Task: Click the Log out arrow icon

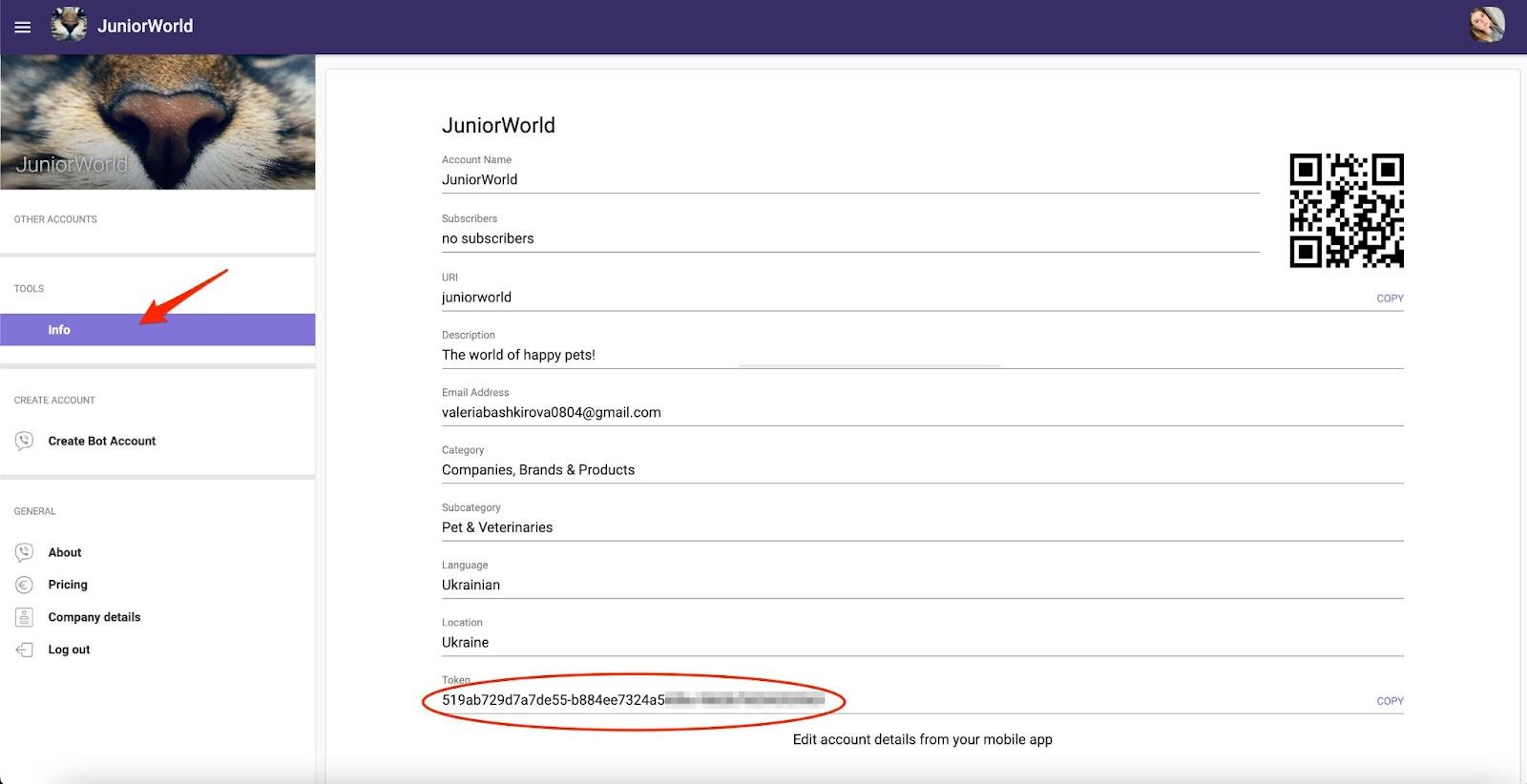Action: [x=25, y=650]
